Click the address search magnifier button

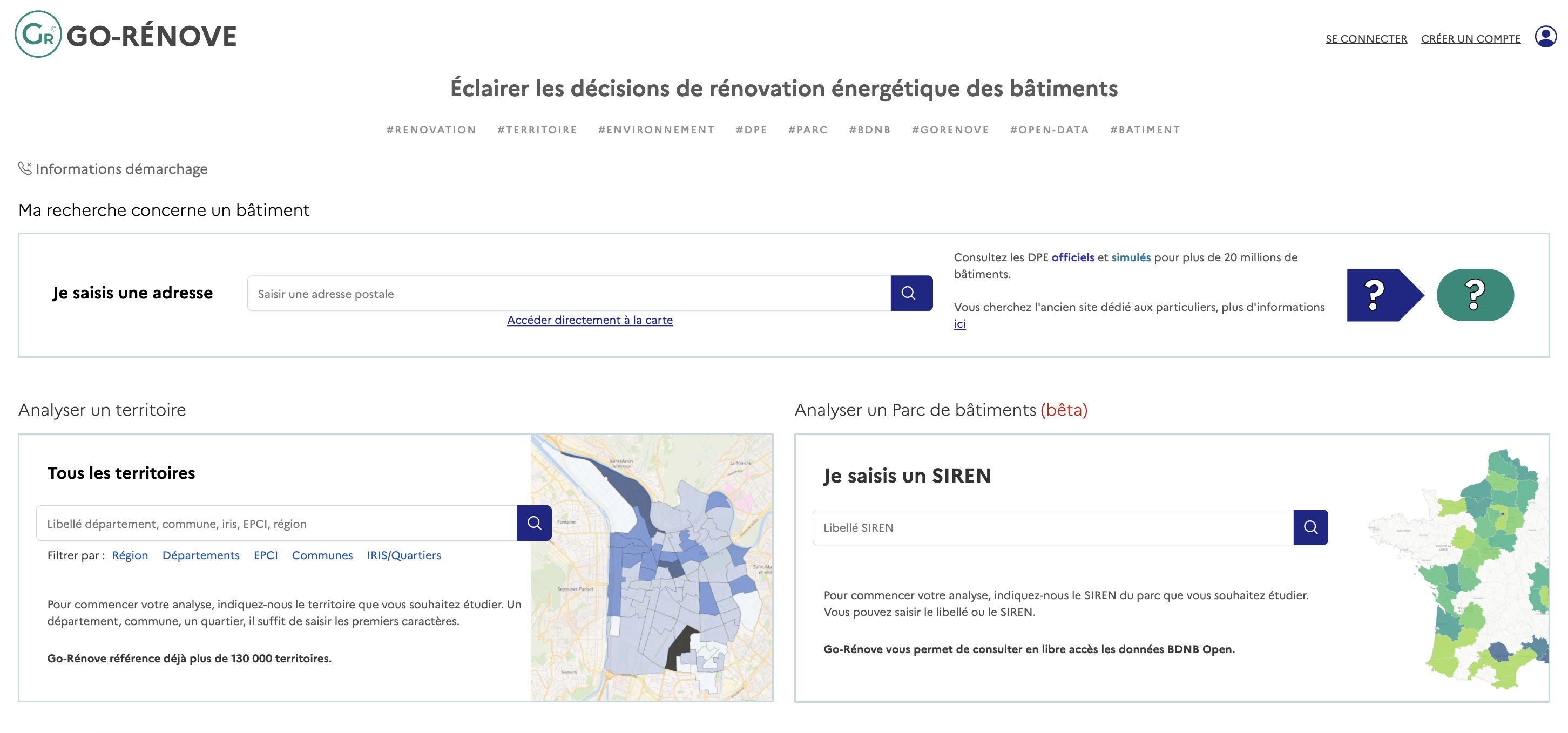pos(910,293)
